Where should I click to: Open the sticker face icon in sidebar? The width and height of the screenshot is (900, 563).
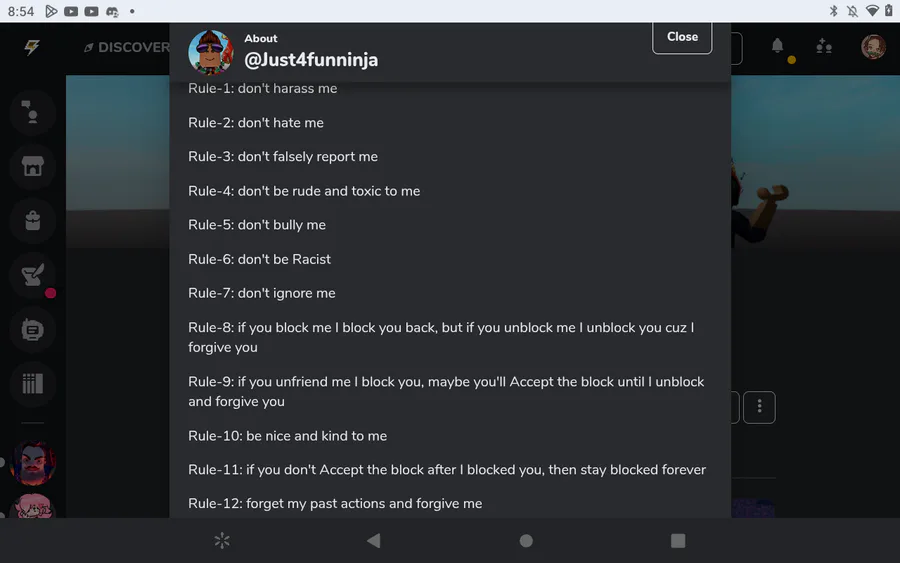tap(32, 329)
